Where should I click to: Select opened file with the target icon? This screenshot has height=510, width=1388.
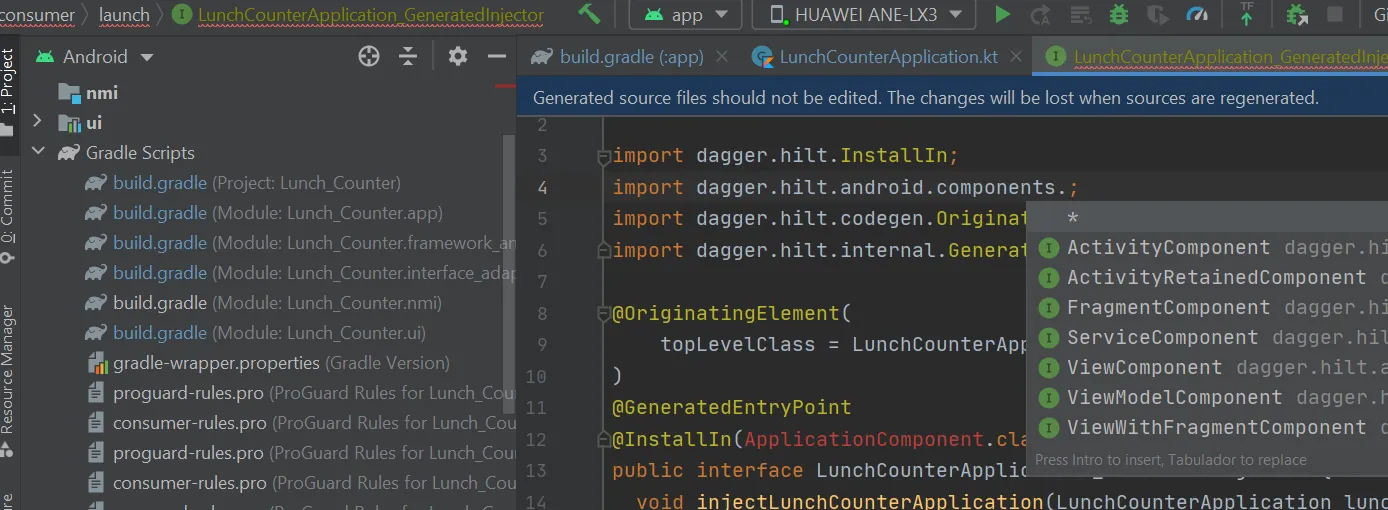click(369, 57)
